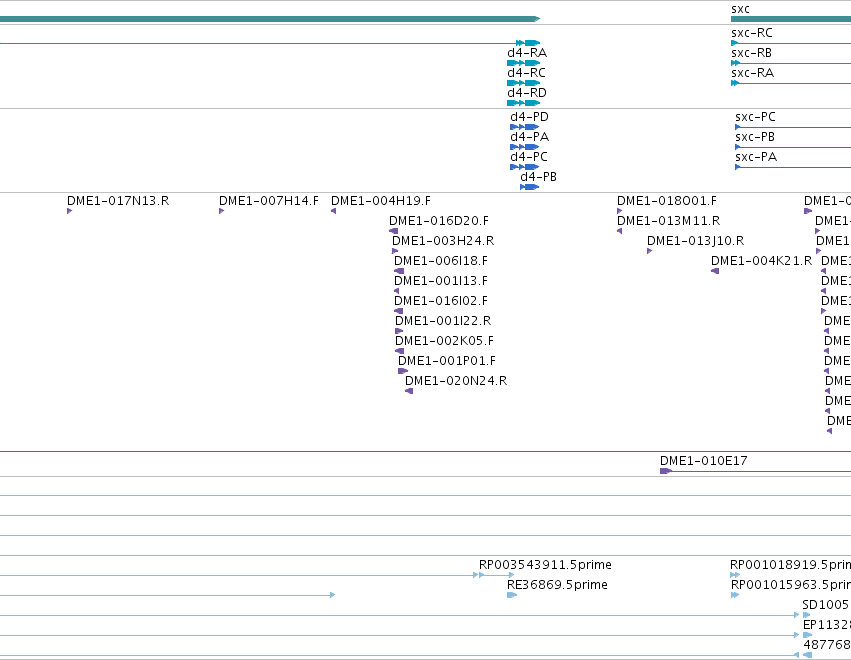
Task: Click the DME1-001P01.F label
Action: click(447, 361)
